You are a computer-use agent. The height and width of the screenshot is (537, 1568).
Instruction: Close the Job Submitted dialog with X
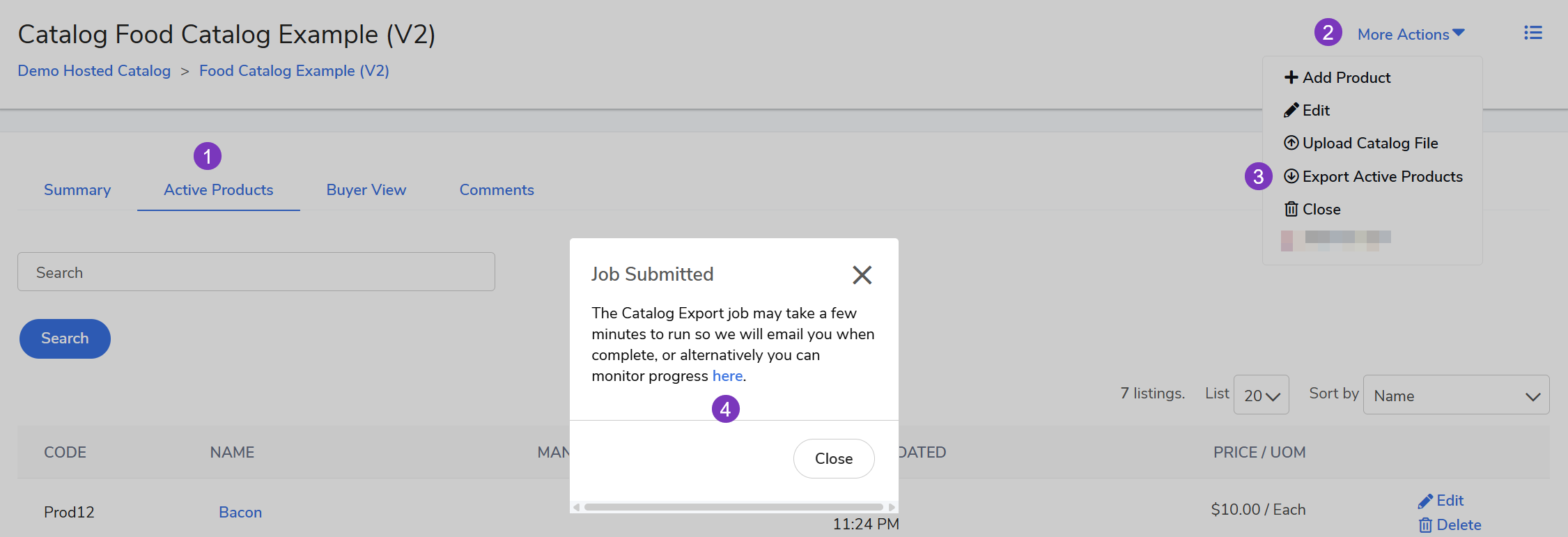click(x=862, y=275)
